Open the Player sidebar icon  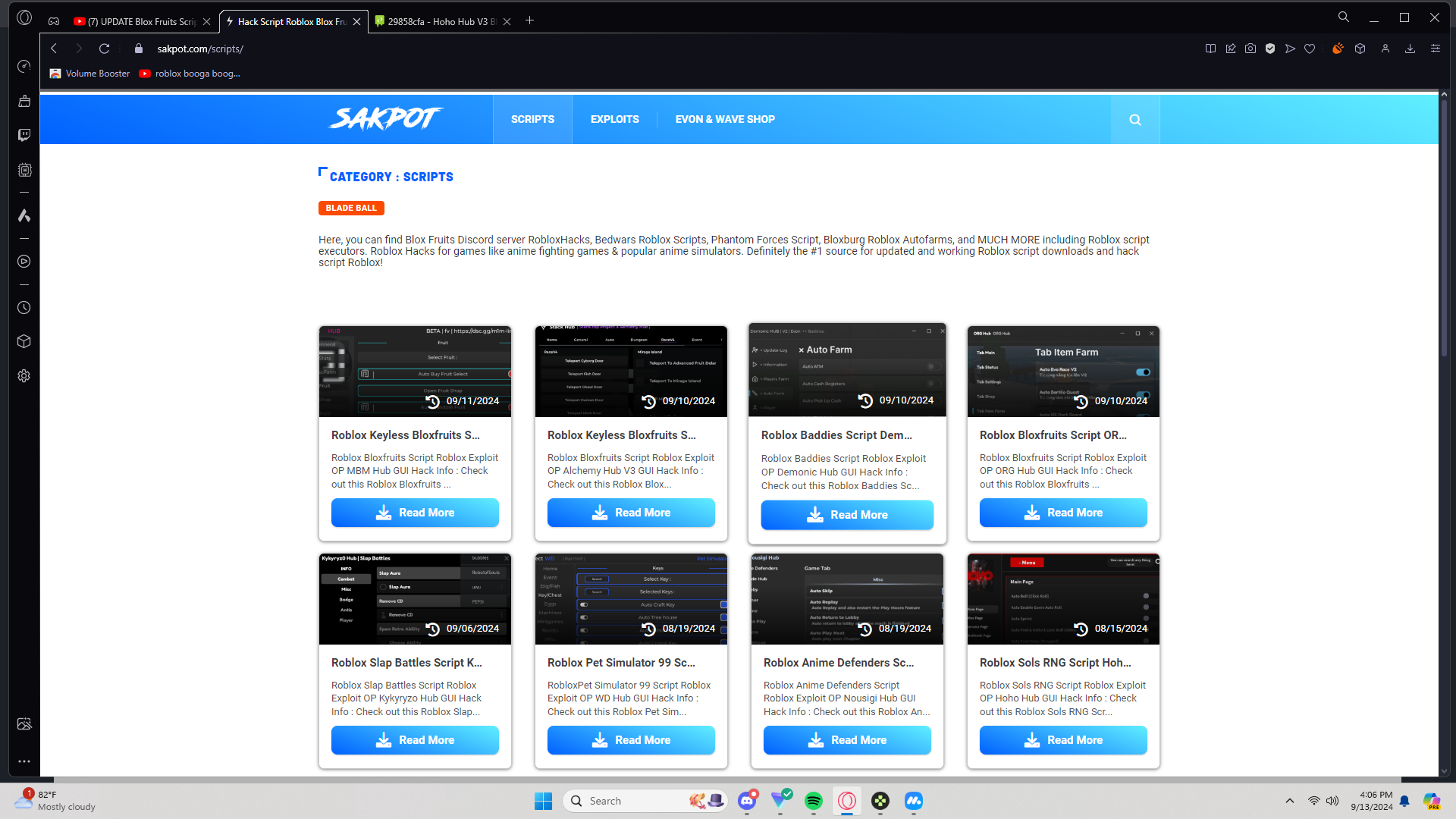pyautogui.click(x=24, y=262)
